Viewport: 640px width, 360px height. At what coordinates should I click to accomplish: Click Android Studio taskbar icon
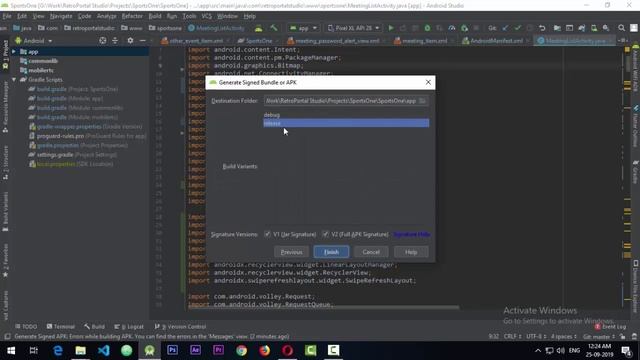(149, 350)
